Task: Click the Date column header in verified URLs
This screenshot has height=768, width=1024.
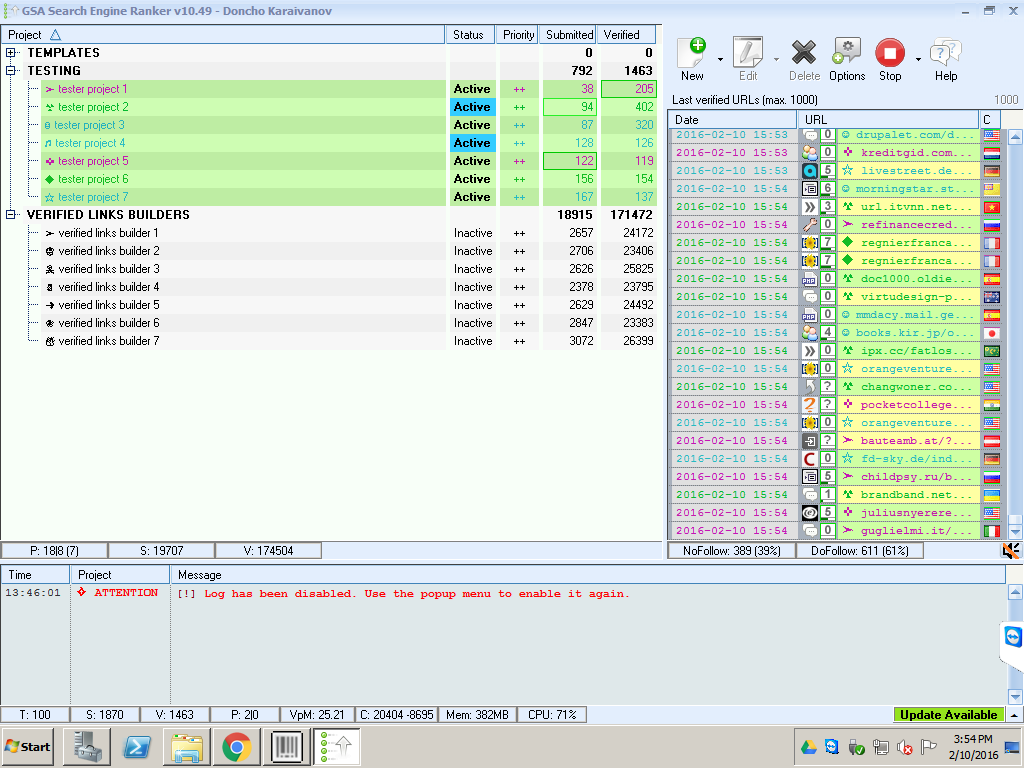Action: pyautogui.click(x=732, y=120)
